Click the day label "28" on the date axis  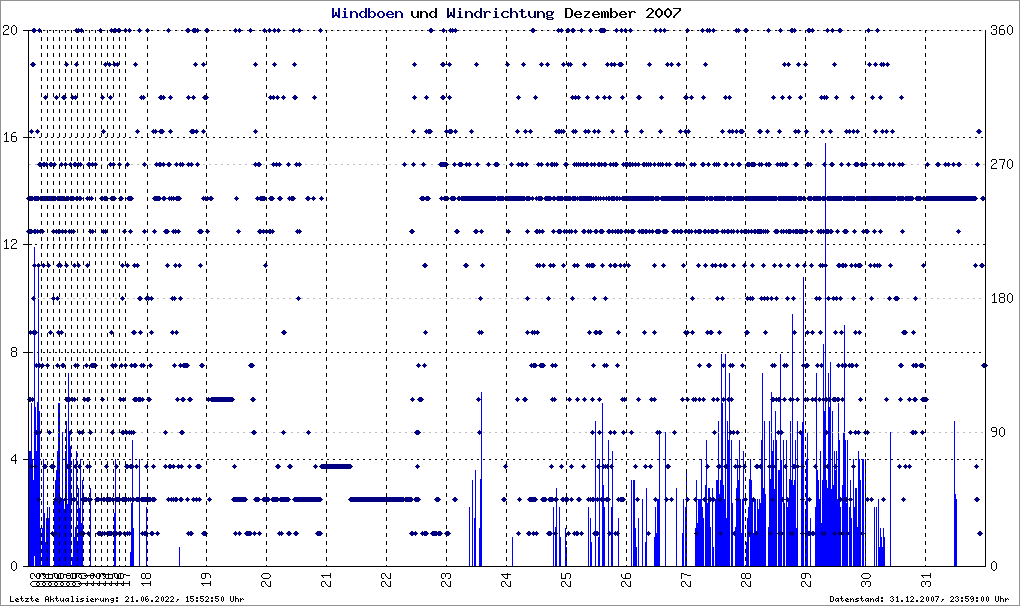(745, 579)
